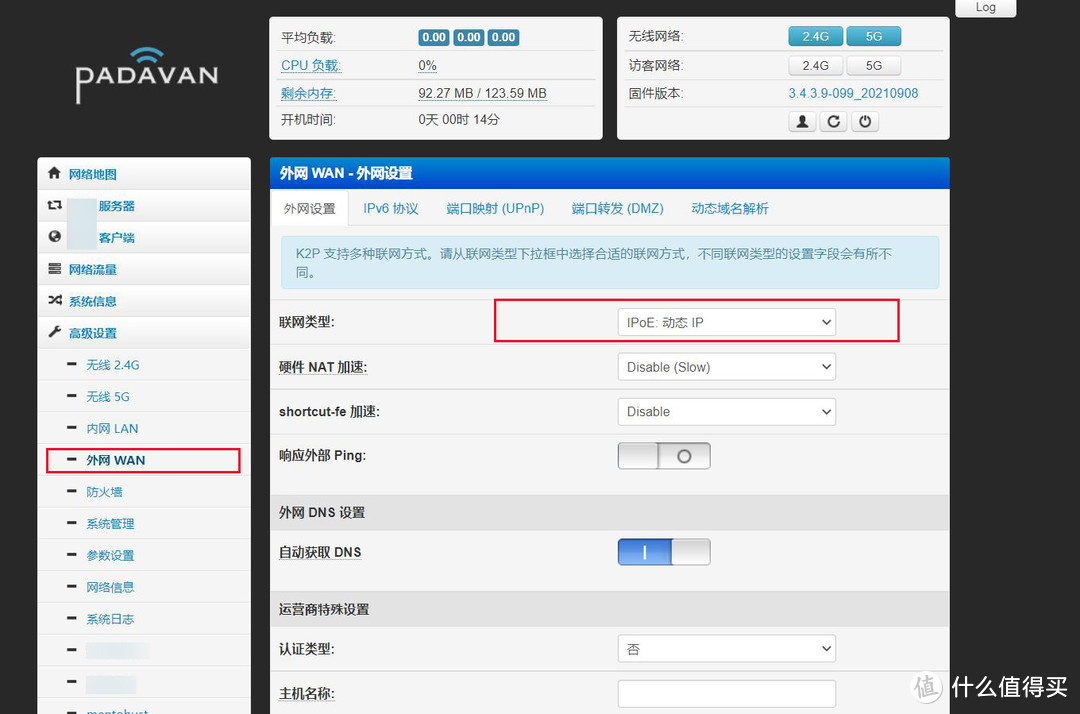The height and width of the screenshot is (714, 1080).
Task: Click the wrench icon beside 高级设置
Action: (x=54, y=332)
